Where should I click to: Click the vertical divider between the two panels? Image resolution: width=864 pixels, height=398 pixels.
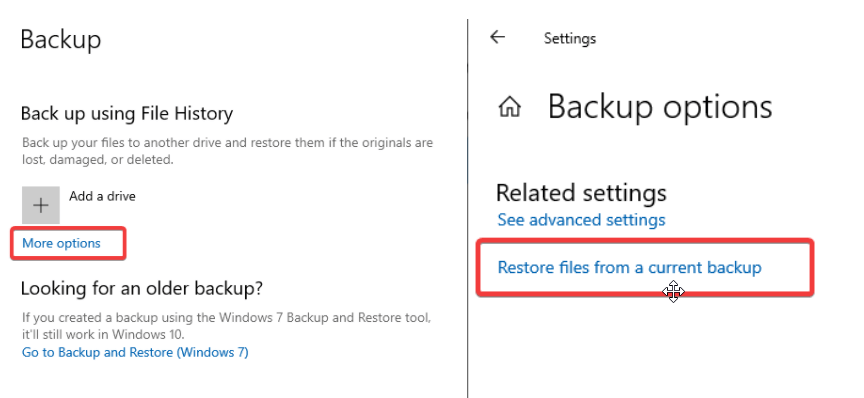tap(467, 208)
